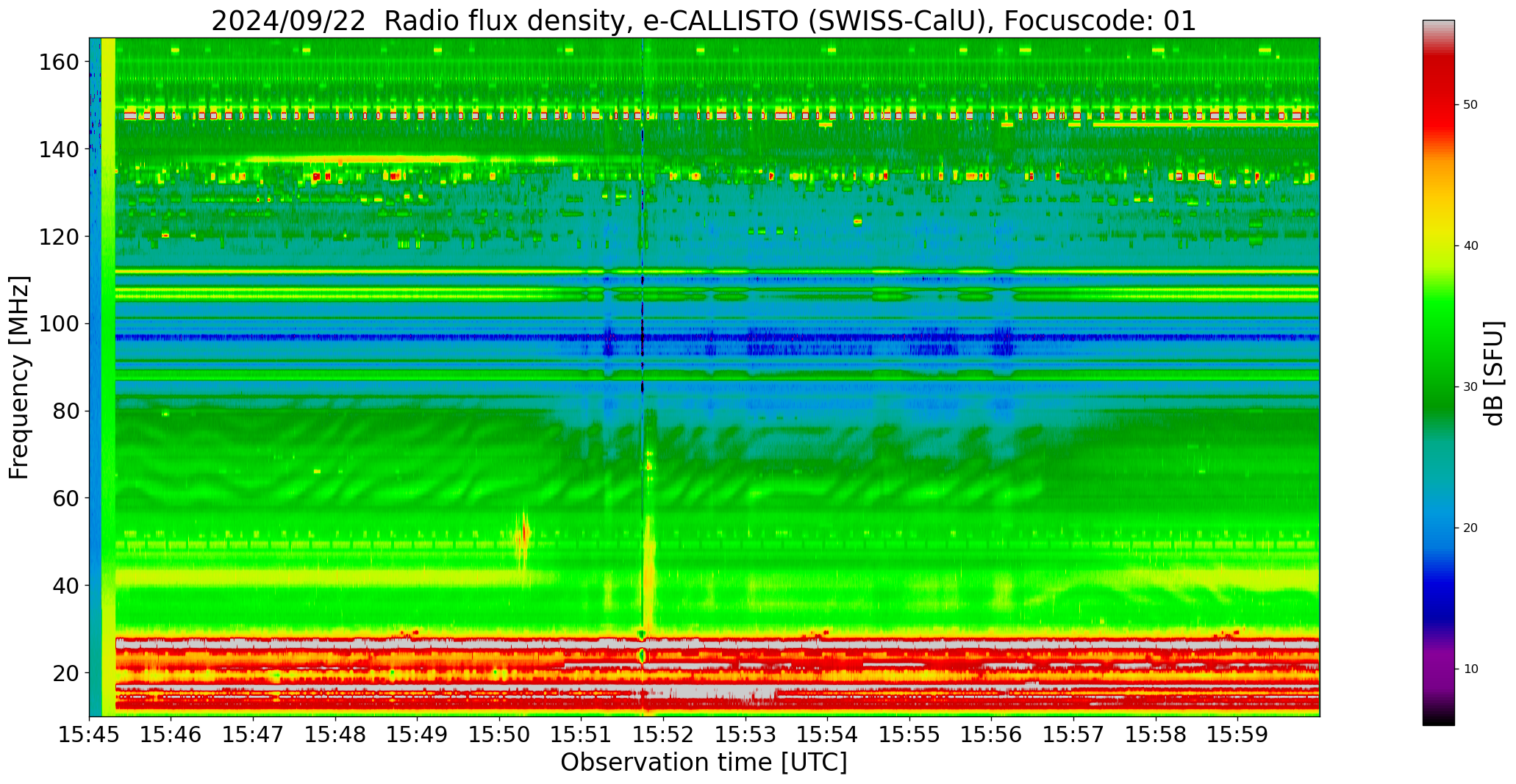Click the 40 frequency tick label
The height and width of the screenshot is (784, 1516).
click(x=67, y=586)
